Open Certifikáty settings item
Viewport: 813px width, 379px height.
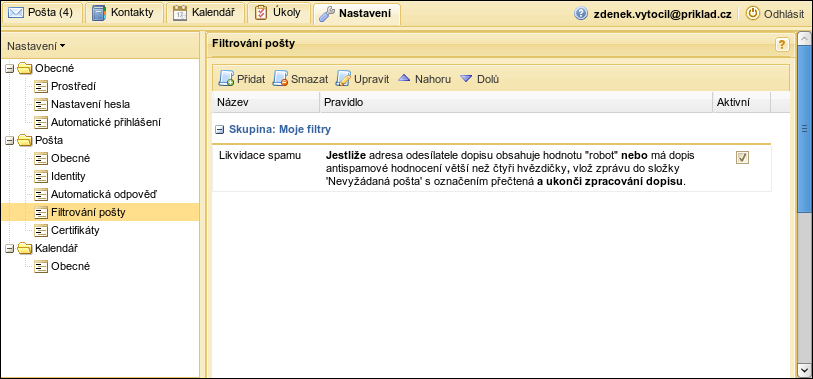pos(75,230)
